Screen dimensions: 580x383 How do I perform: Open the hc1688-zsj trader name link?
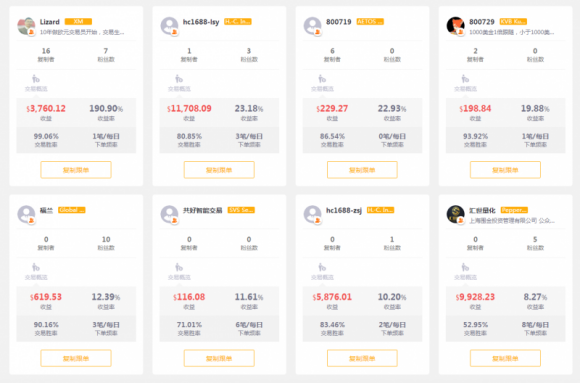coord(344,210)
